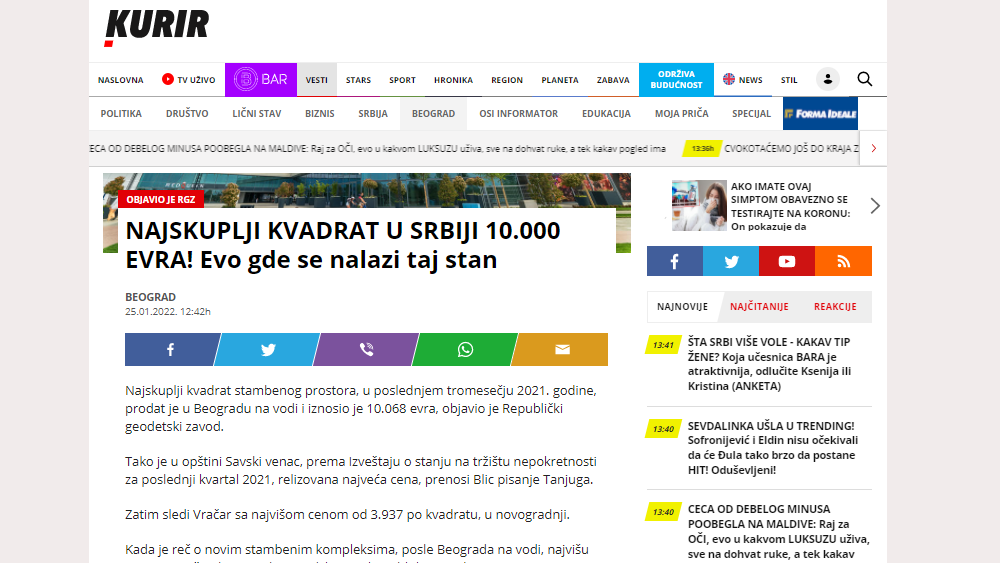1000x563 pixels.
Task: Open the Forma Ideale banner
Action: (820, 113)
